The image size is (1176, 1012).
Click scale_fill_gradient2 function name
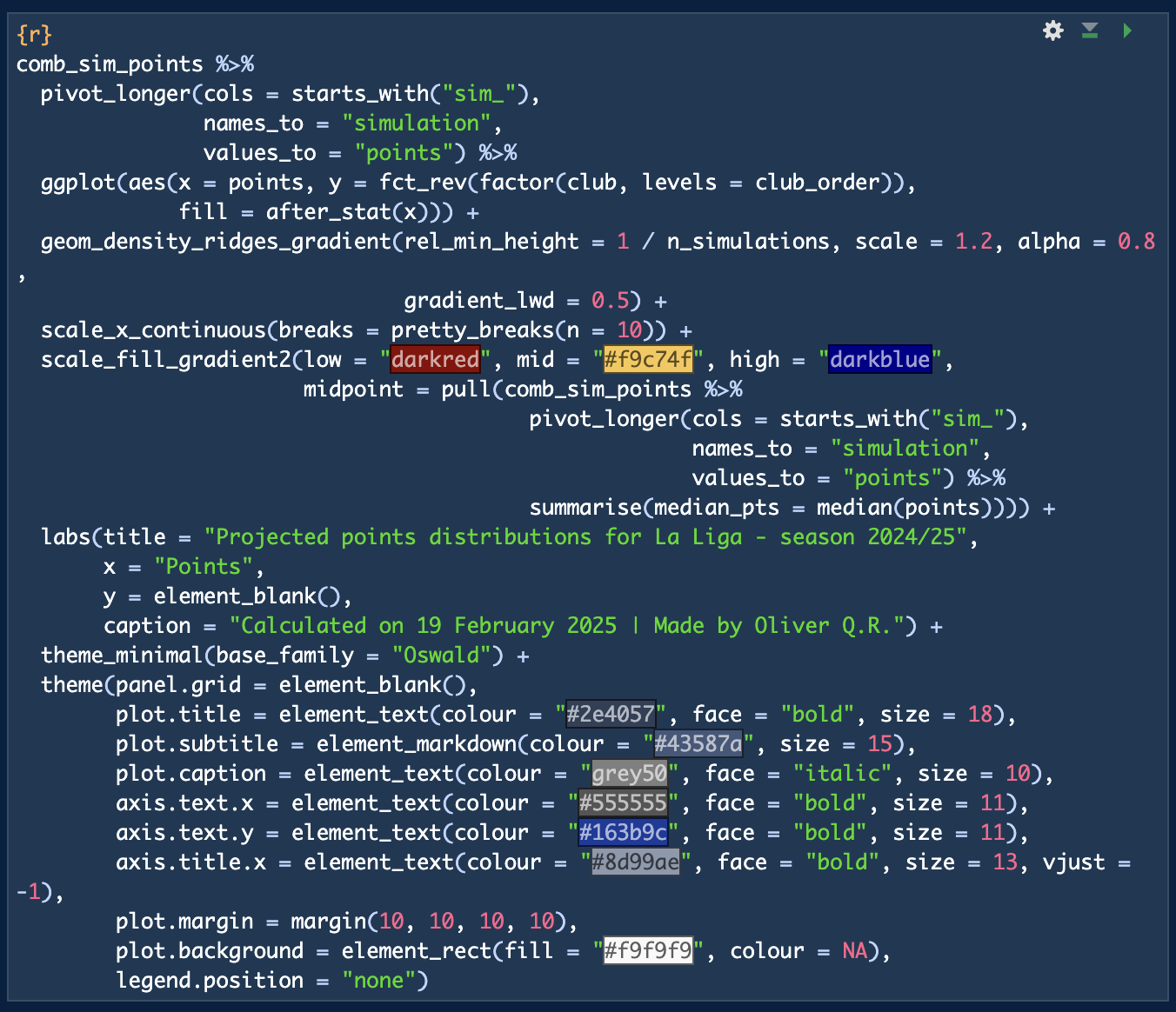pos(165,359)
